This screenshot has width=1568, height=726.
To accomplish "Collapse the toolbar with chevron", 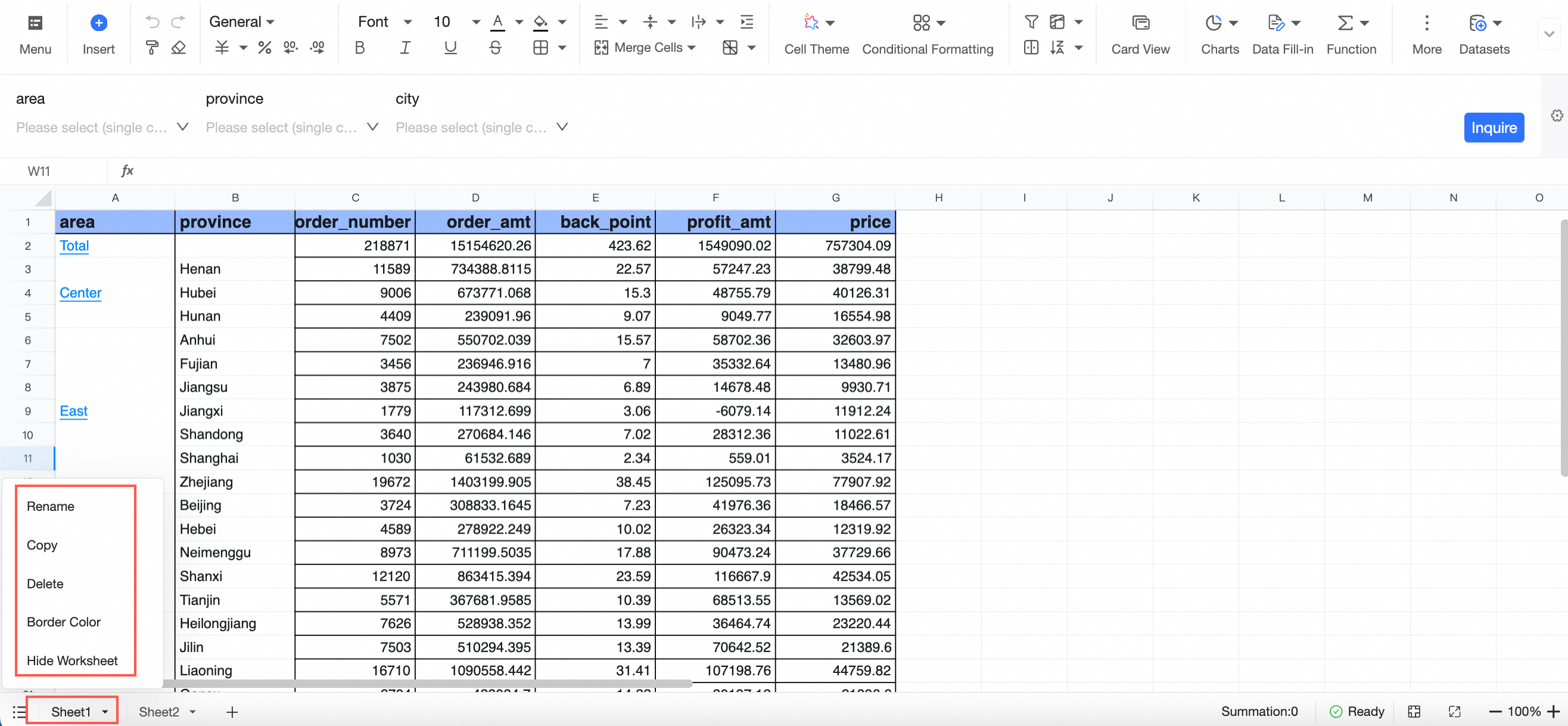I will tap(1550, 34).
